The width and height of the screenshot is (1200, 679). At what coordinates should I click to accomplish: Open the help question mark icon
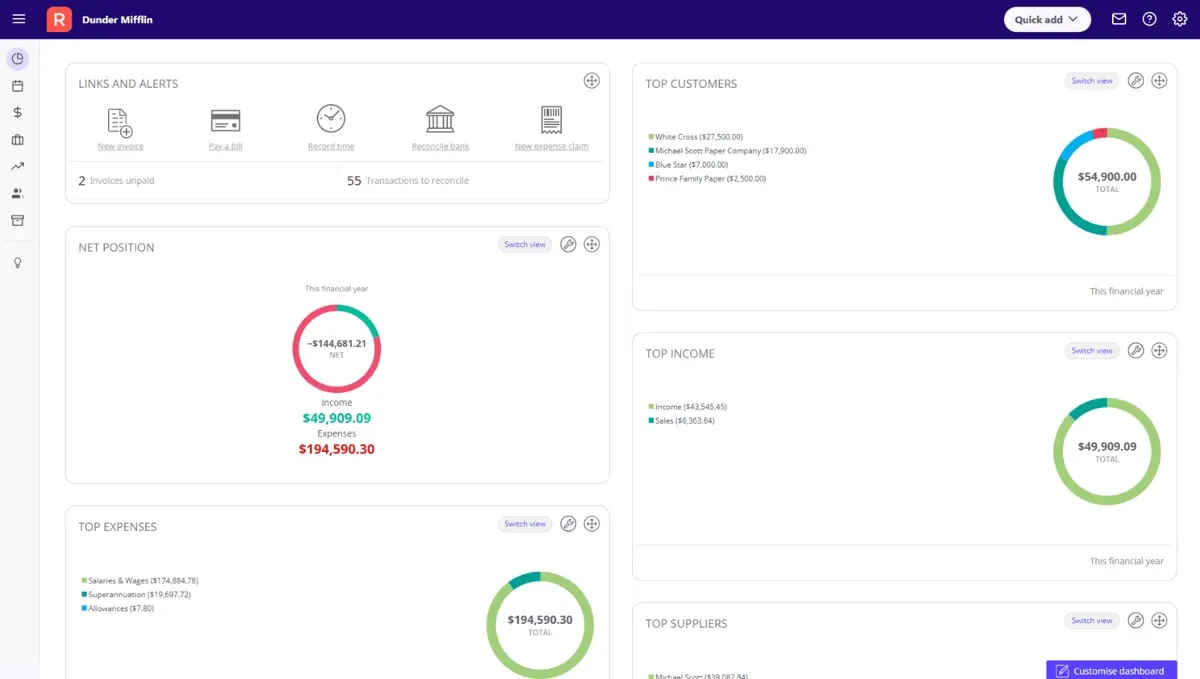click(x=1149, y=19)
